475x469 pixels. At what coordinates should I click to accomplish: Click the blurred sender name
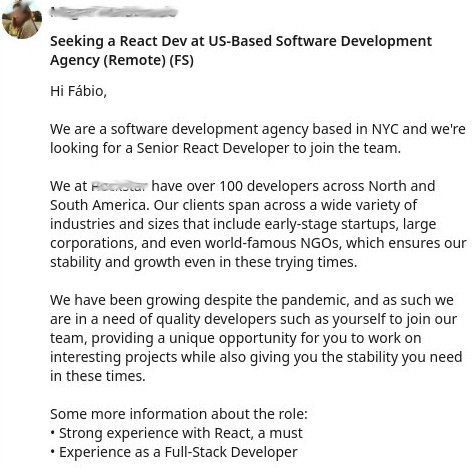pyautogui.click(x=113, y=12)
